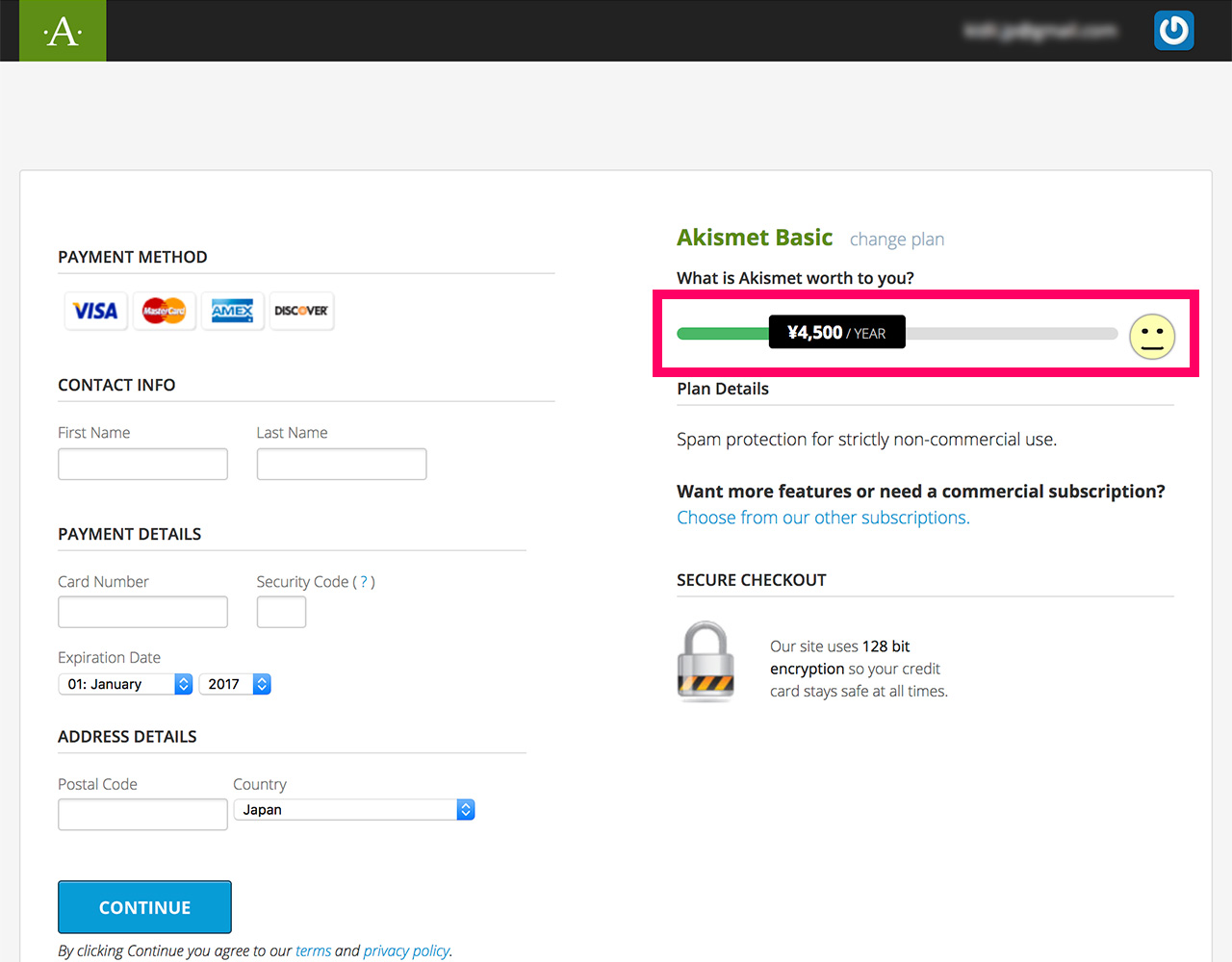This screenshot has height=962, width=1232.
Task: Focus the Last Name input field
Action: point(342,464)
